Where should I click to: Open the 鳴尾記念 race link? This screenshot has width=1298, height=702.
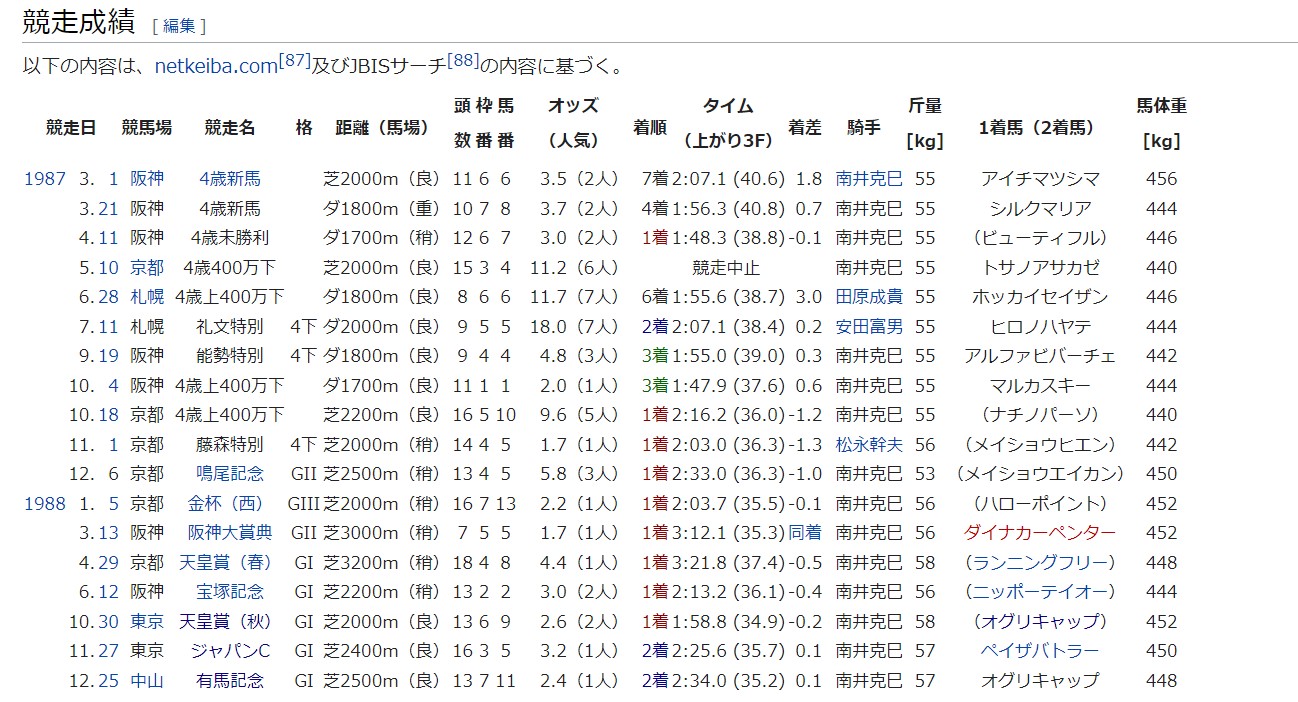pyautogui.click(x=230, y=473)
